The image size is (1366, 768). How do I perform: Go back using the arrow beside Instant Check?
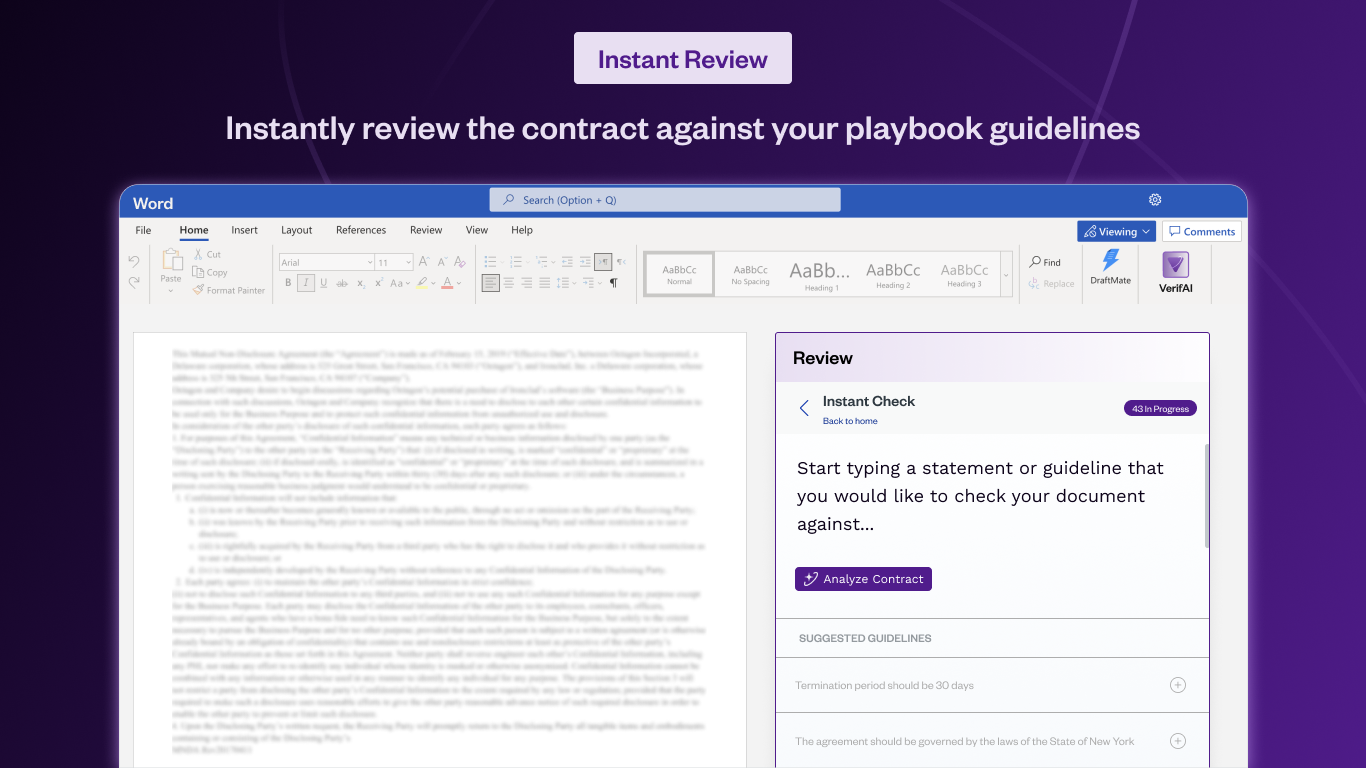click(804, 408)
